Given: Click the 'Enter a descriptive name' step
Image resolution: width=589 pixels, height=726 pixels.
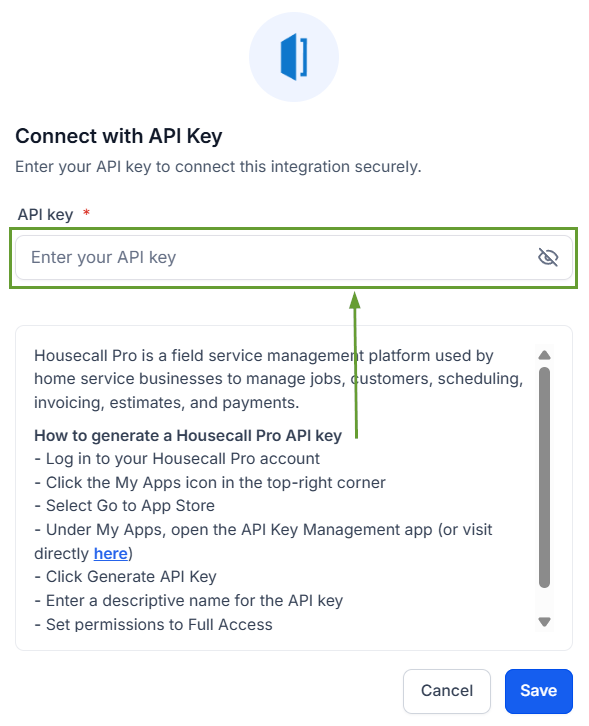Looking at the screenshot, I should tap(189, 601).
